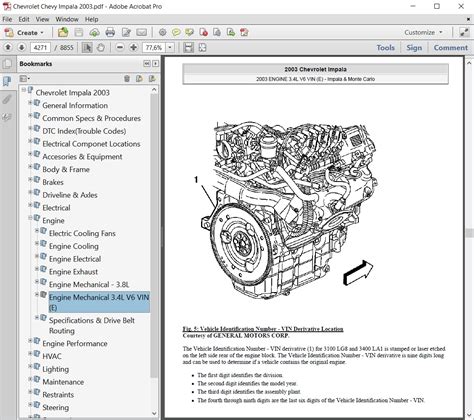The height and width of the screenshot is (420, 474).
Task: Click the fit one full page icon
Action: click(202, 47)
